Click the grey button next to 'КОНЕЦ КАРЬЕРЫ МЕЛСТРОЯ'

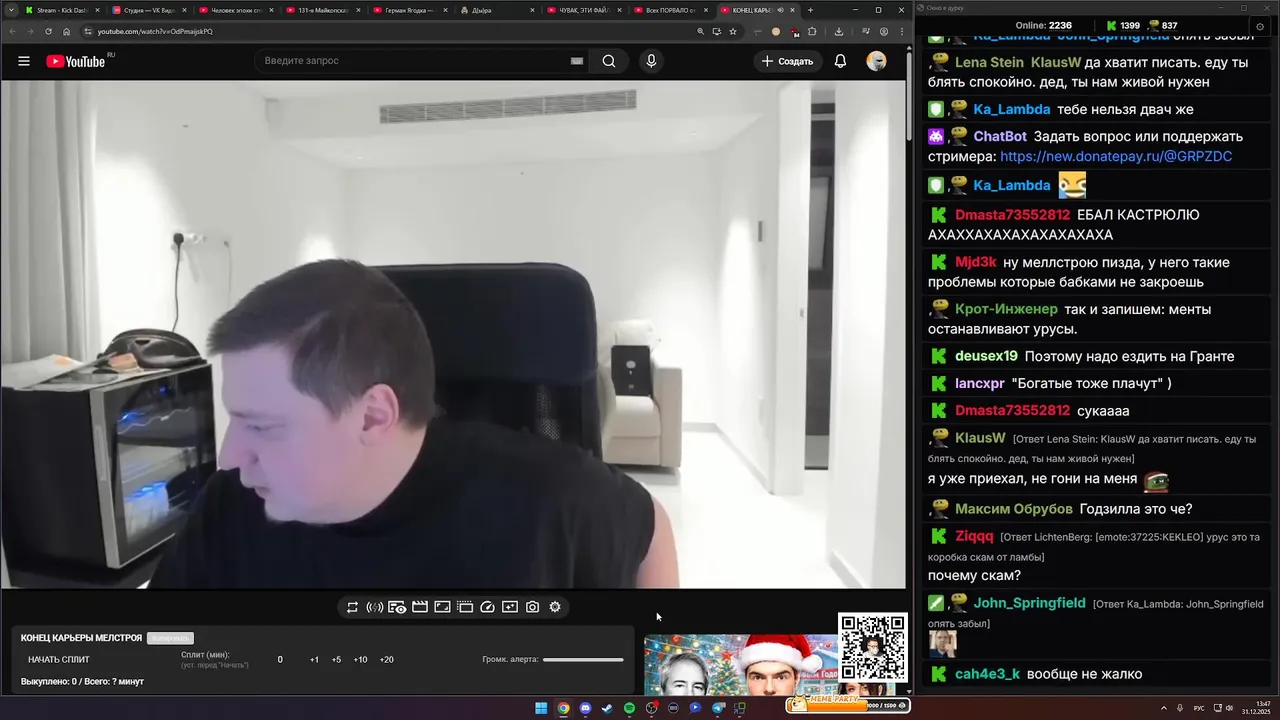tap(170, 638)
